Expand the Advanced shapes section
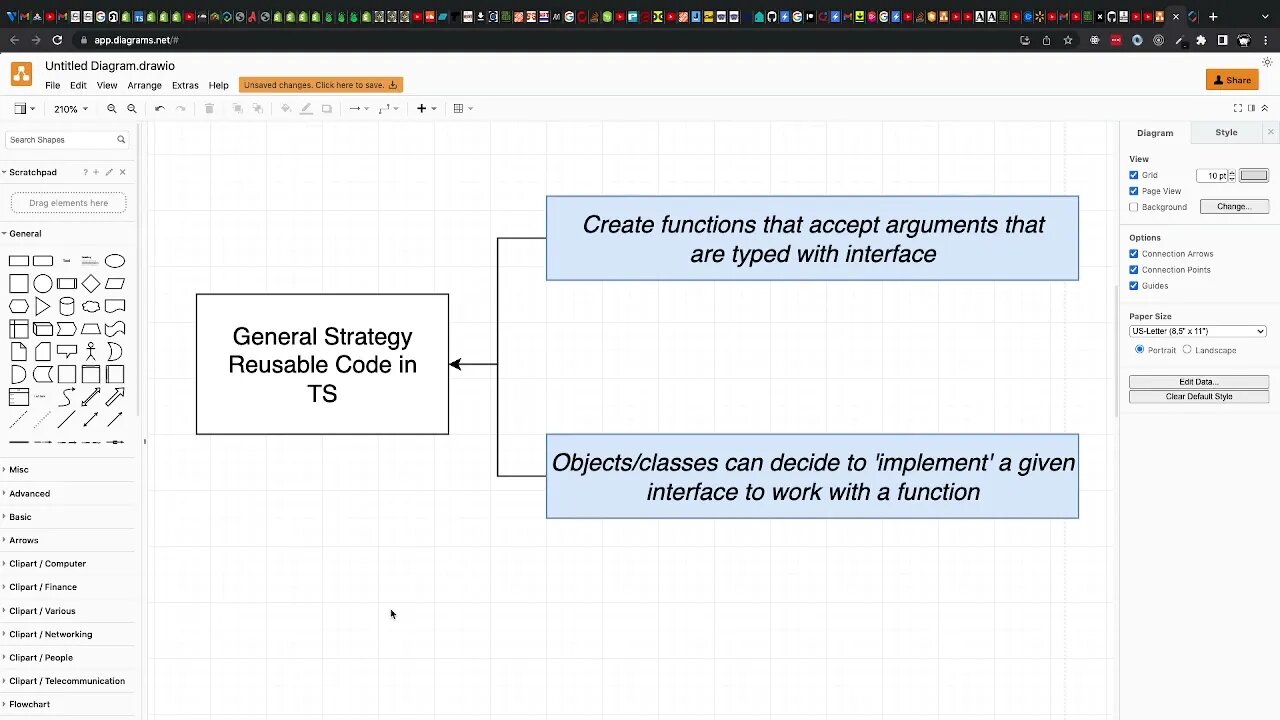 pyautogui.click(x=68, y=493)
